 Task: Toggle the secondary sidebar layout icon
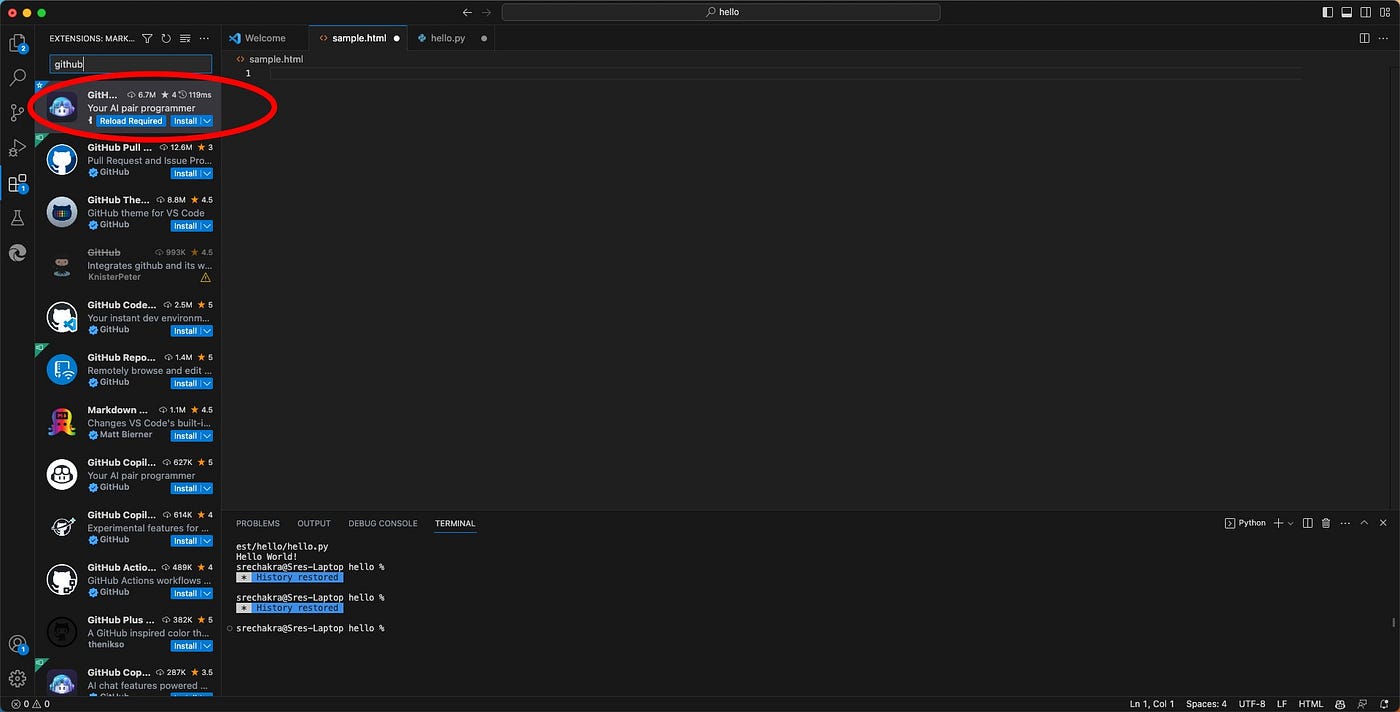tap(1366, 12)
